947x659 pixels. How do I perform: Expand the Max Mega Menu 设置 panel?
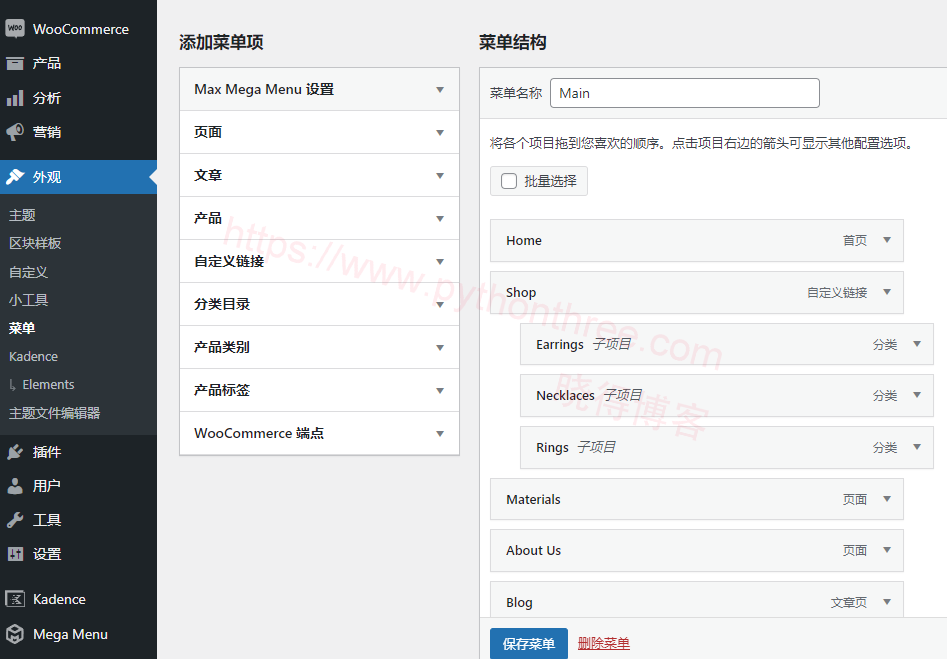tap(319, 89)
